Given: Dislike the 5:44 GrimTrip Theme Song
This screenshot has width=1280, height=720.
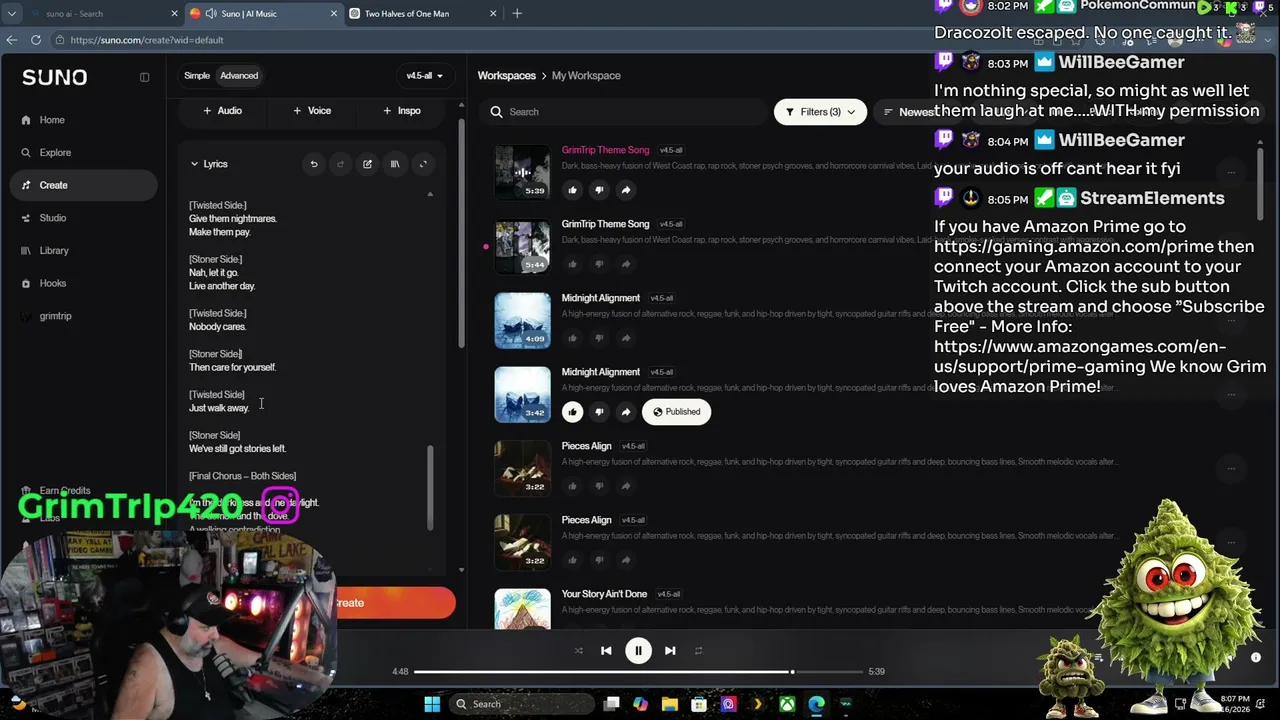Looking at the screenshot, I should 599,264.
